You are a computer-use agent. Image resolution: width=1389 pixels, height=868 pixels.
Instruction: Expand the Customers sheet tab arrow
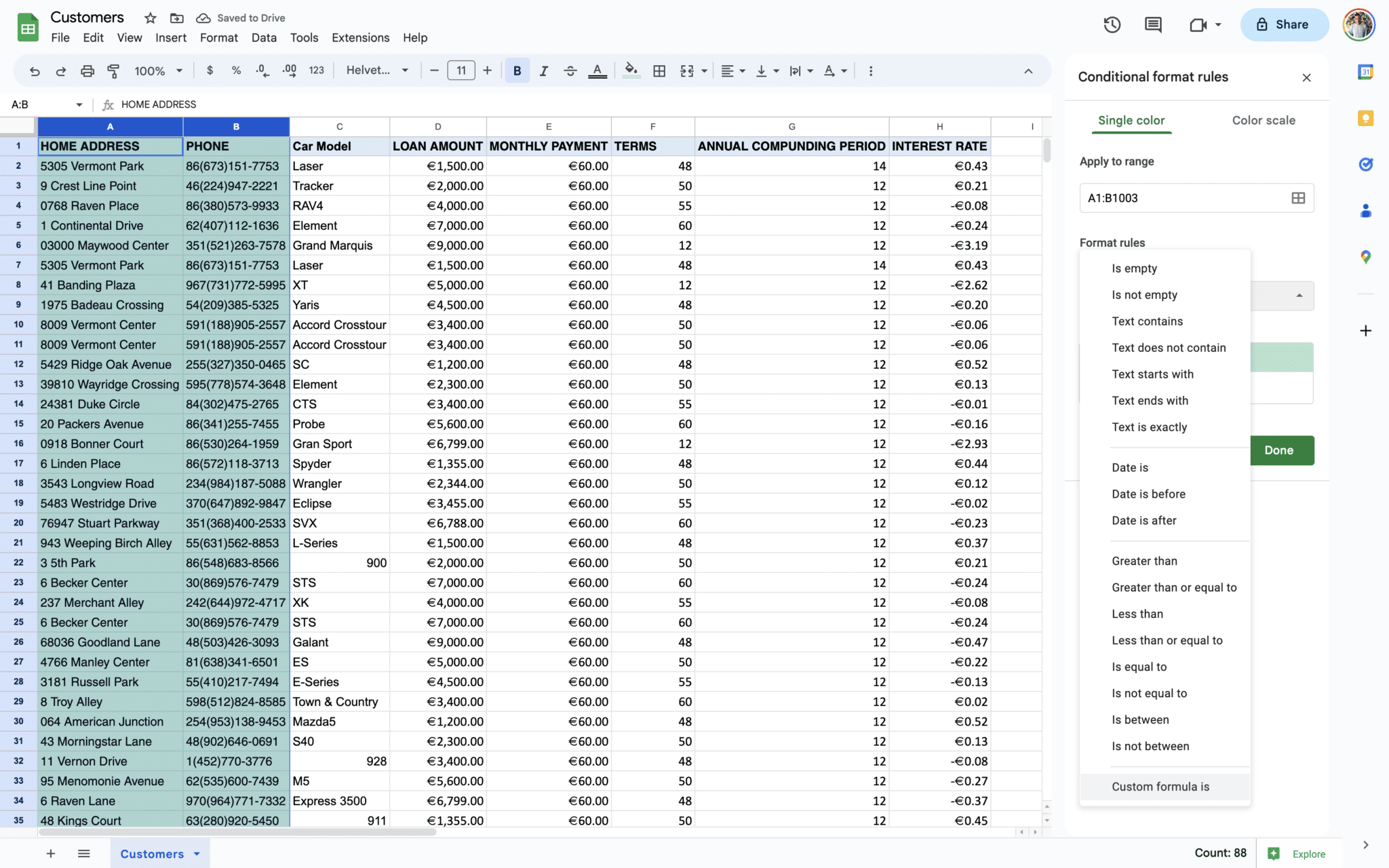pyautogui.click(x=197, y=854)
